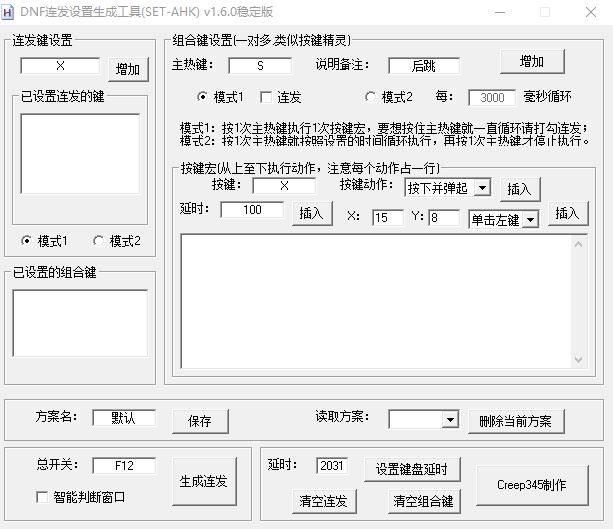Click the 3000 毫秒循环 interval field
This screenshot has width=613, height=529.
pos(492,97)
